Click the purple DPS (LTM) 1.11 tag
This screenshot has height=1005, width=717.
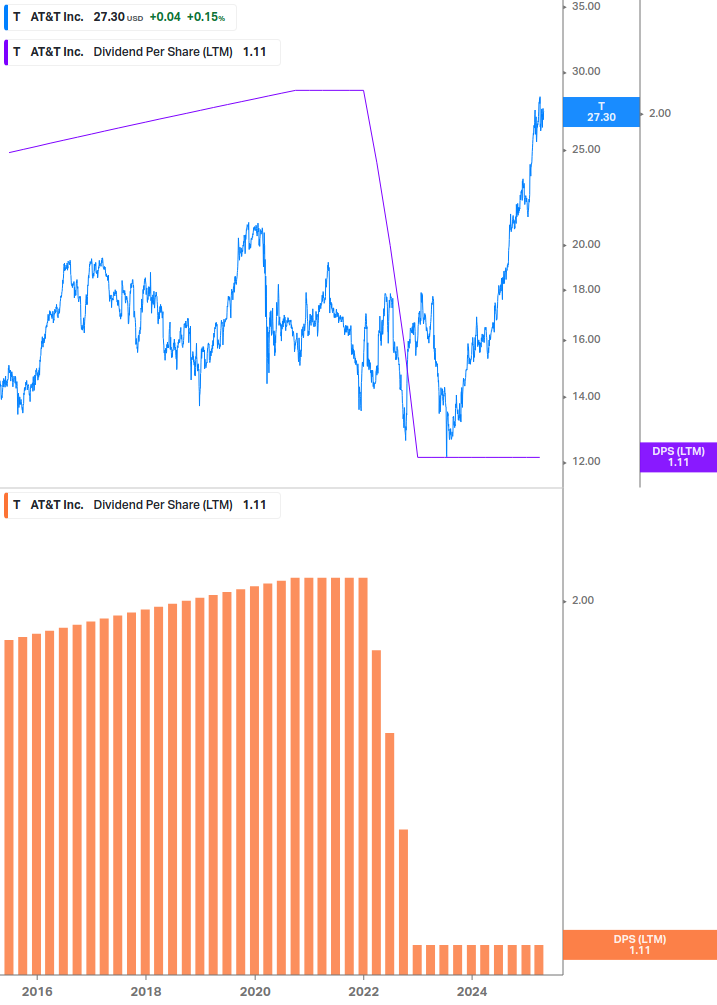[678, 457]
